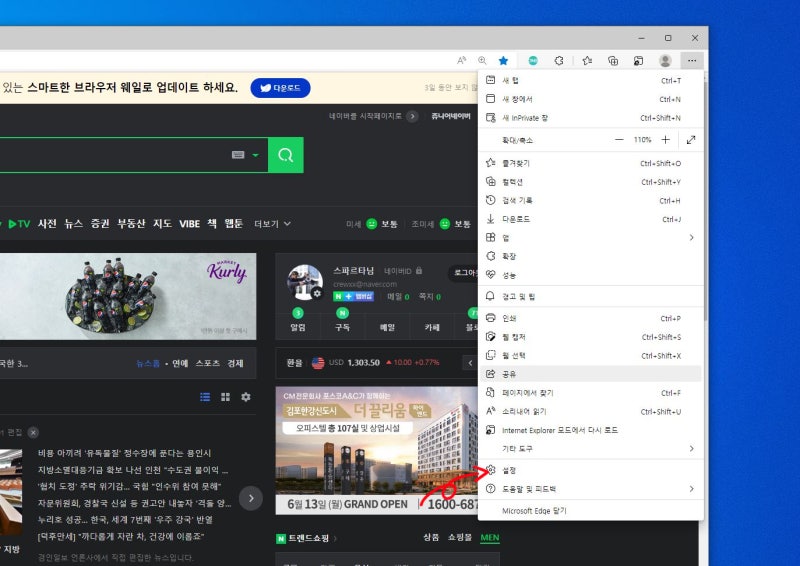Click the Edge profile avatar icon
Viewport: 800px width, 566px height.
coord(665,61)
